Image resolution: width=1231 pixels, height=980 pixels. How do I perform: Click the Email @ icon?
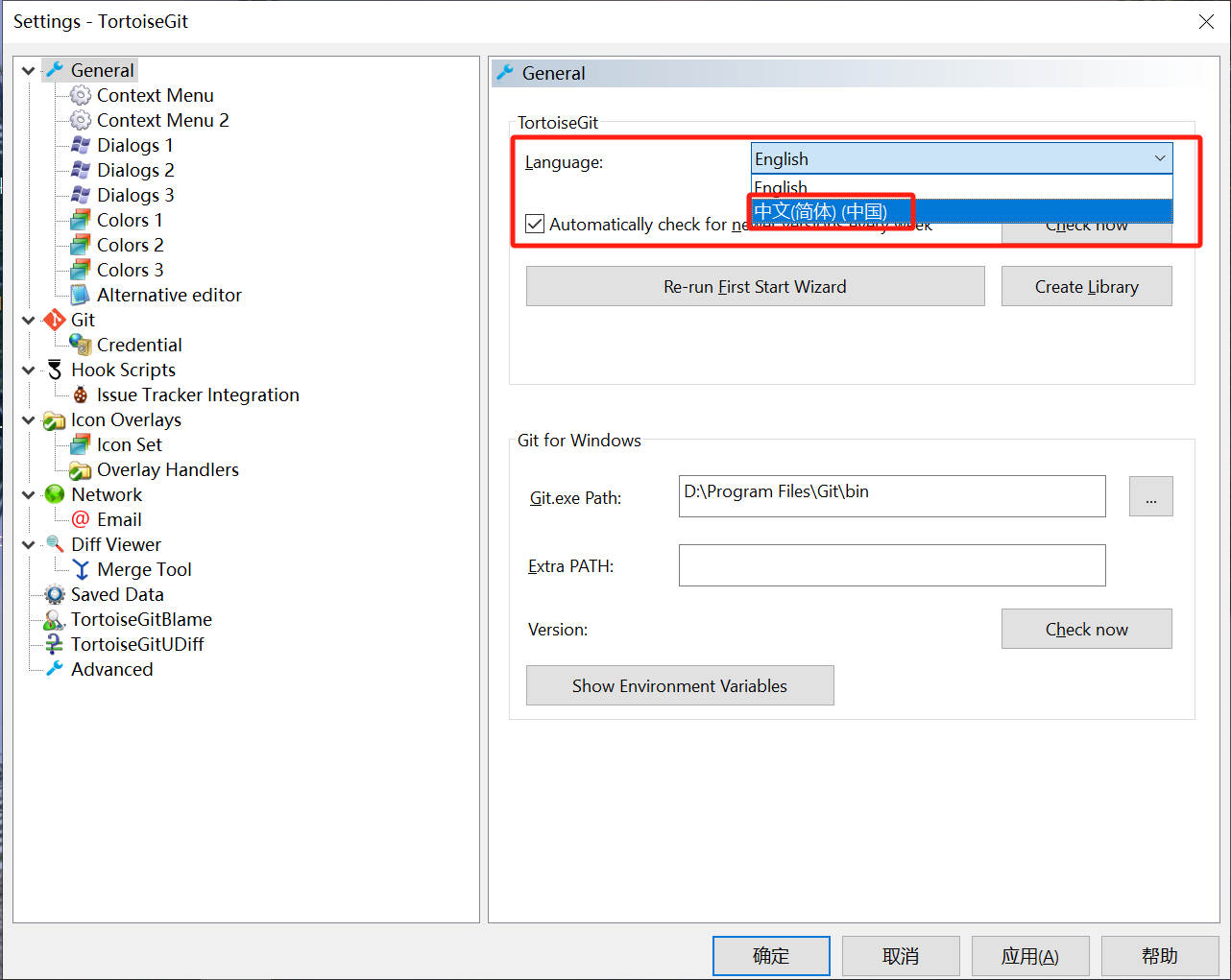pos(81,519)
